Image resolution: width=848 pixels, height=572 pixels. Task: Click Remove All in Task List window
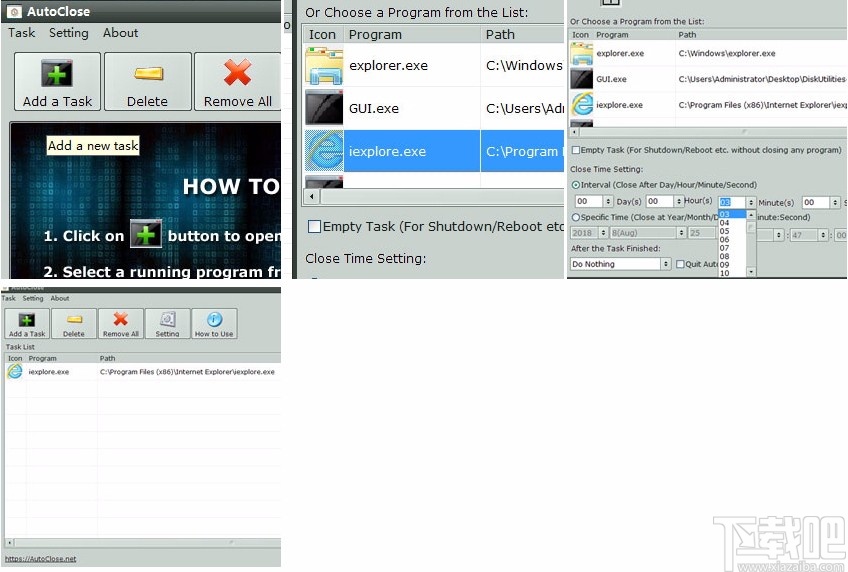click(121, 324)
